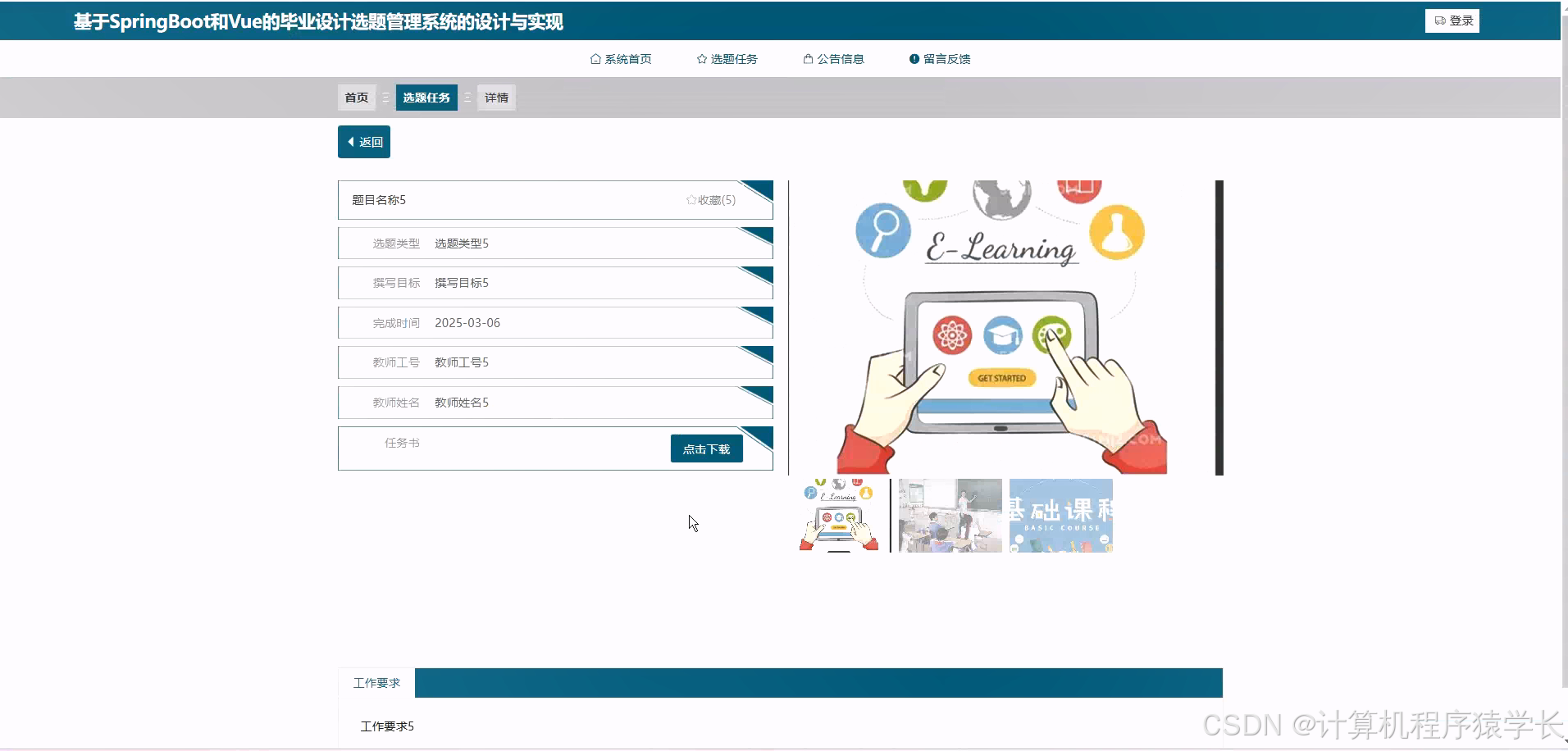Toggle the favorite star on 收藏(5)
Viewport: 1568px width, 751px height.
[691, 199]
